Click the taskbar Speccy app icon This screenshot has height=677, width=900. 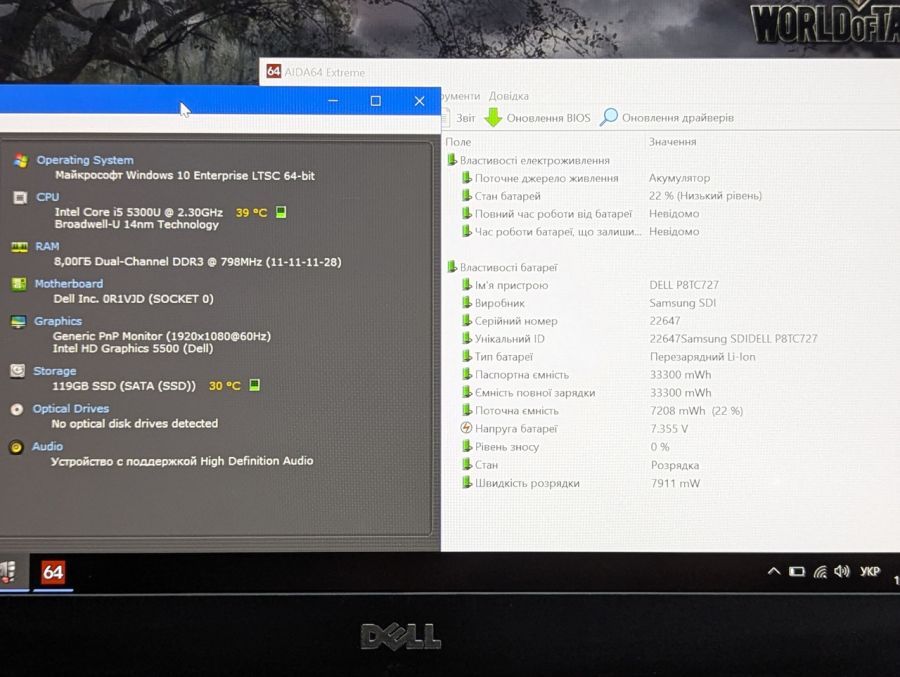point(8,572)
